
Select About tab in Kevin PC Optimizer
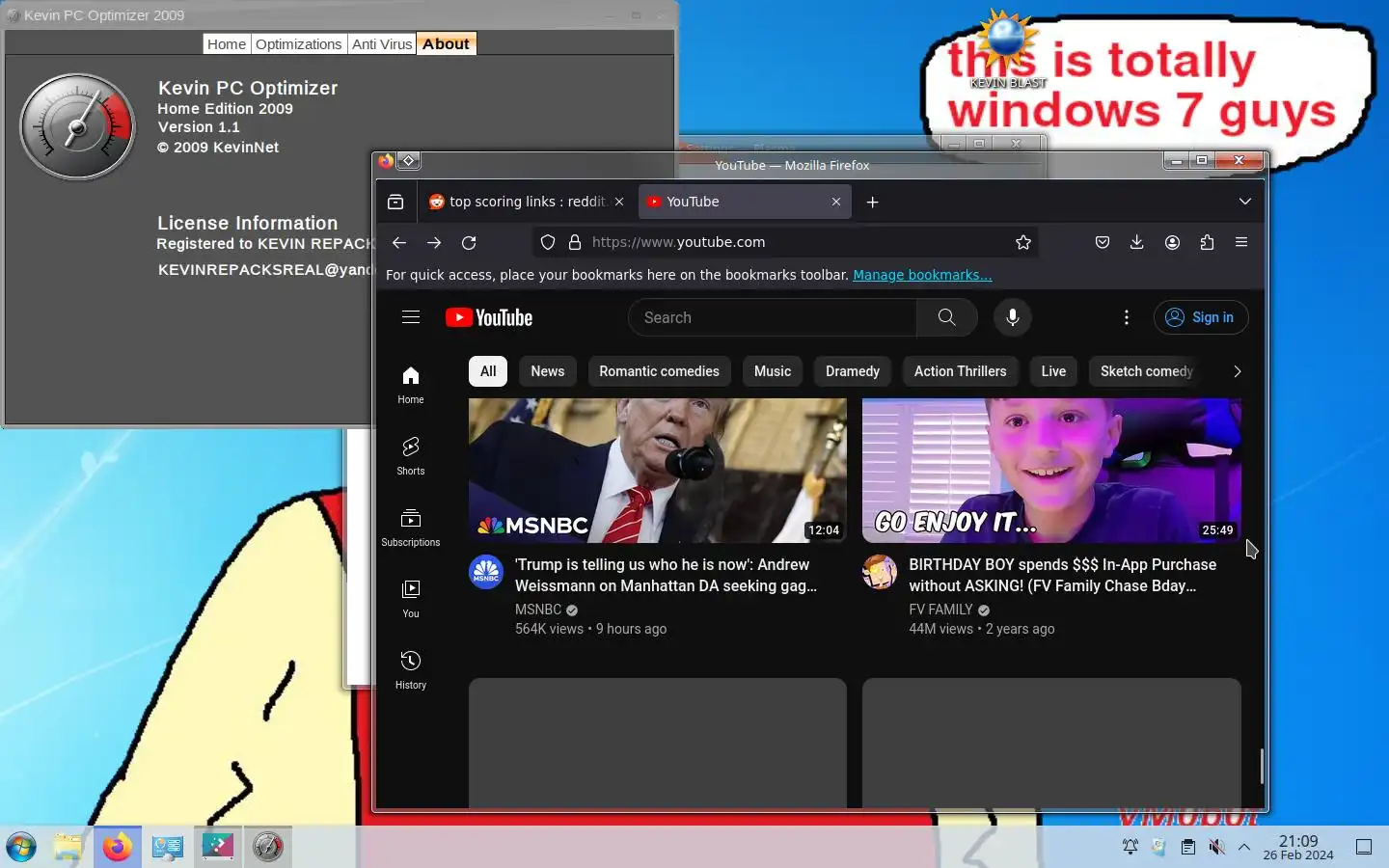click(446, 43)
